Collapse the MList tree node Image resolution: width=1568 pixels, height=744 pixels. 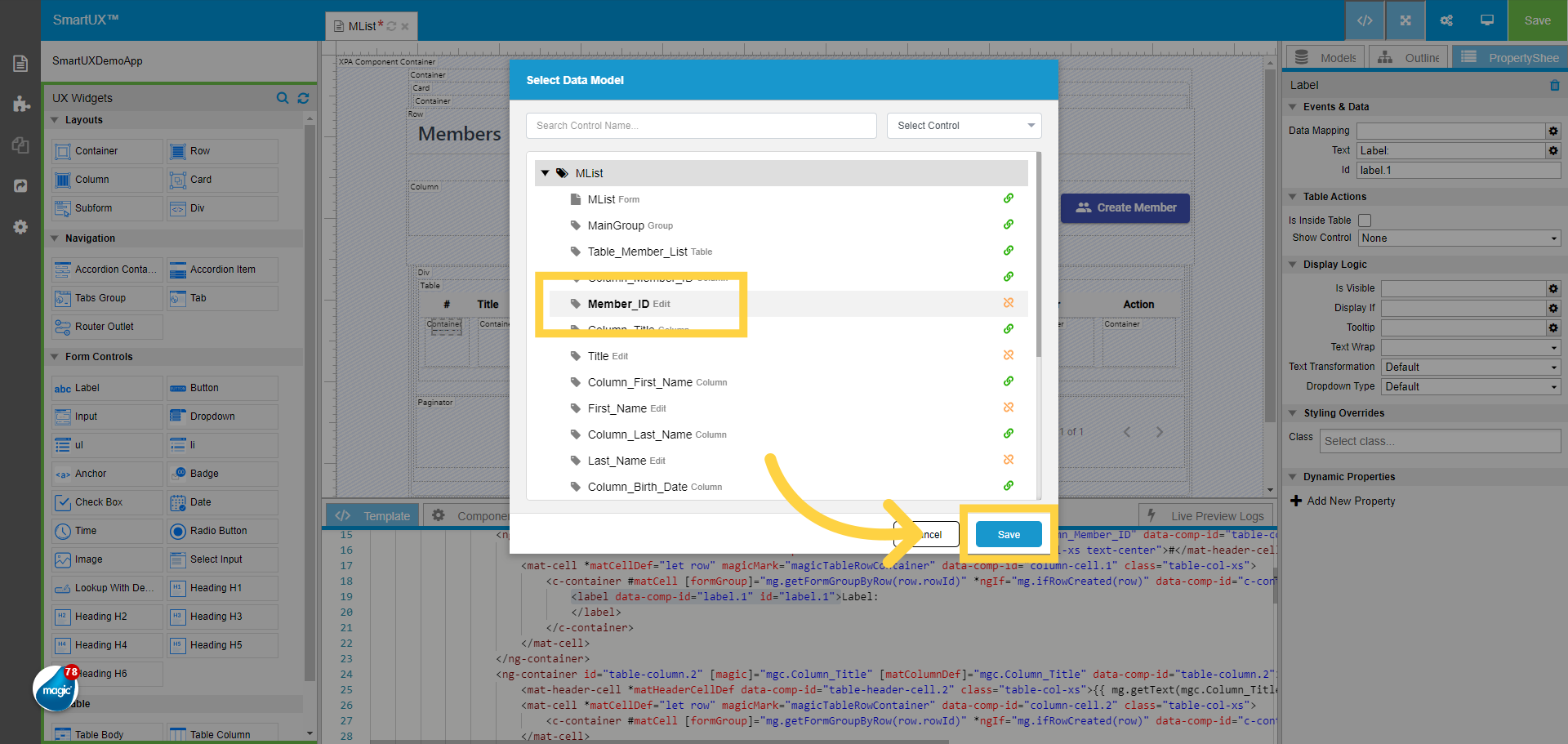[546, 173]
